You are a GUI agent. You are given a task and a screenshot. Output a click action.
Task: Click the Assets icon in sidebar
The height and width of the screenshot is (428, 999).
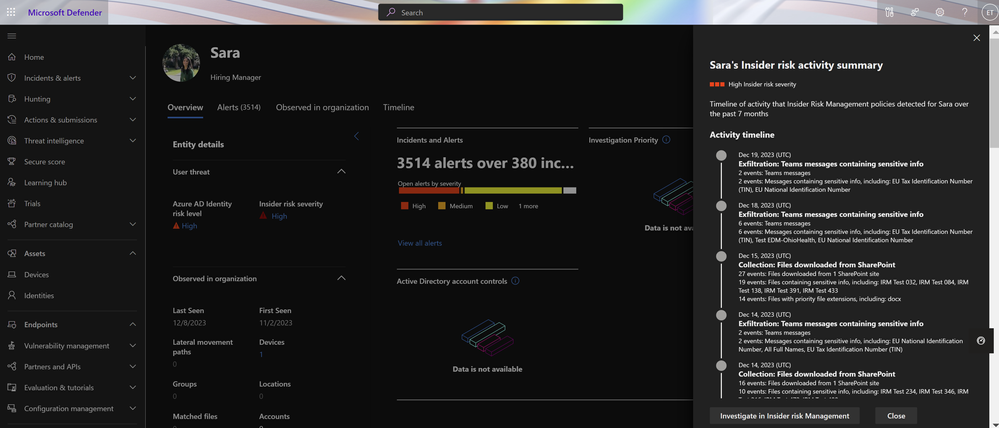click(11, 253)
